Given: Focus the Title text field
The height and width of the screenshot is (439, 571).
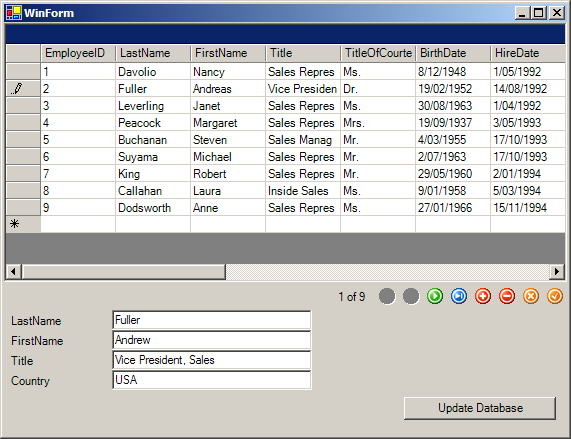Looking at the screenshot, I should (212, 360).
